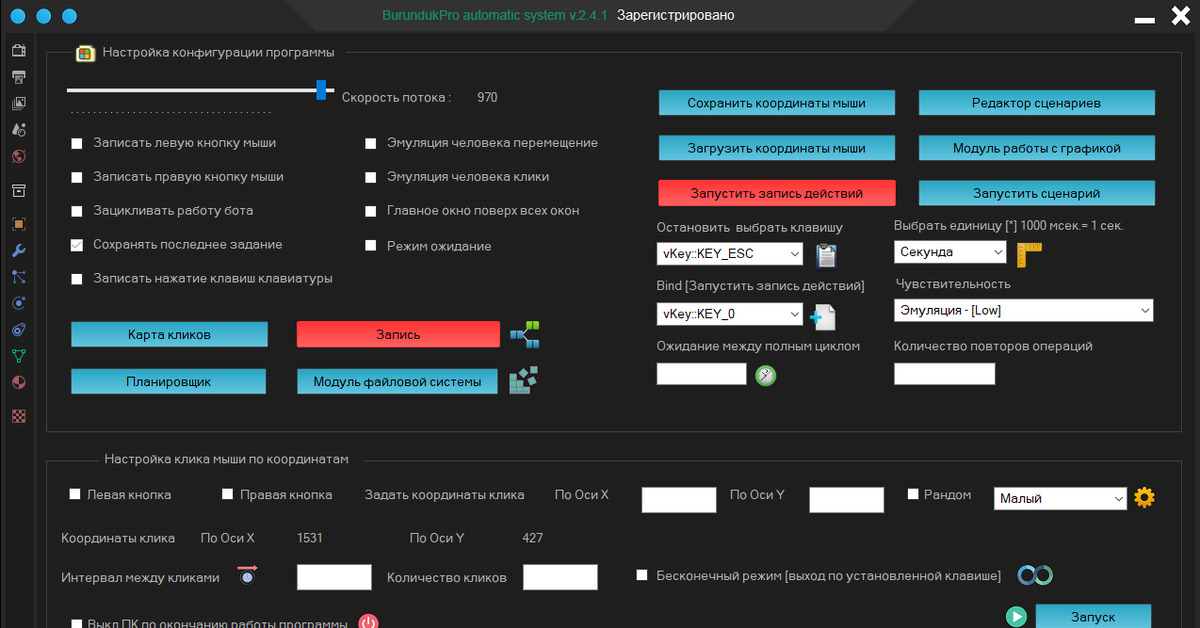
Task: Open the Эмуляция - [Low] sensitivity dropdown
Action: [1023, 310]
